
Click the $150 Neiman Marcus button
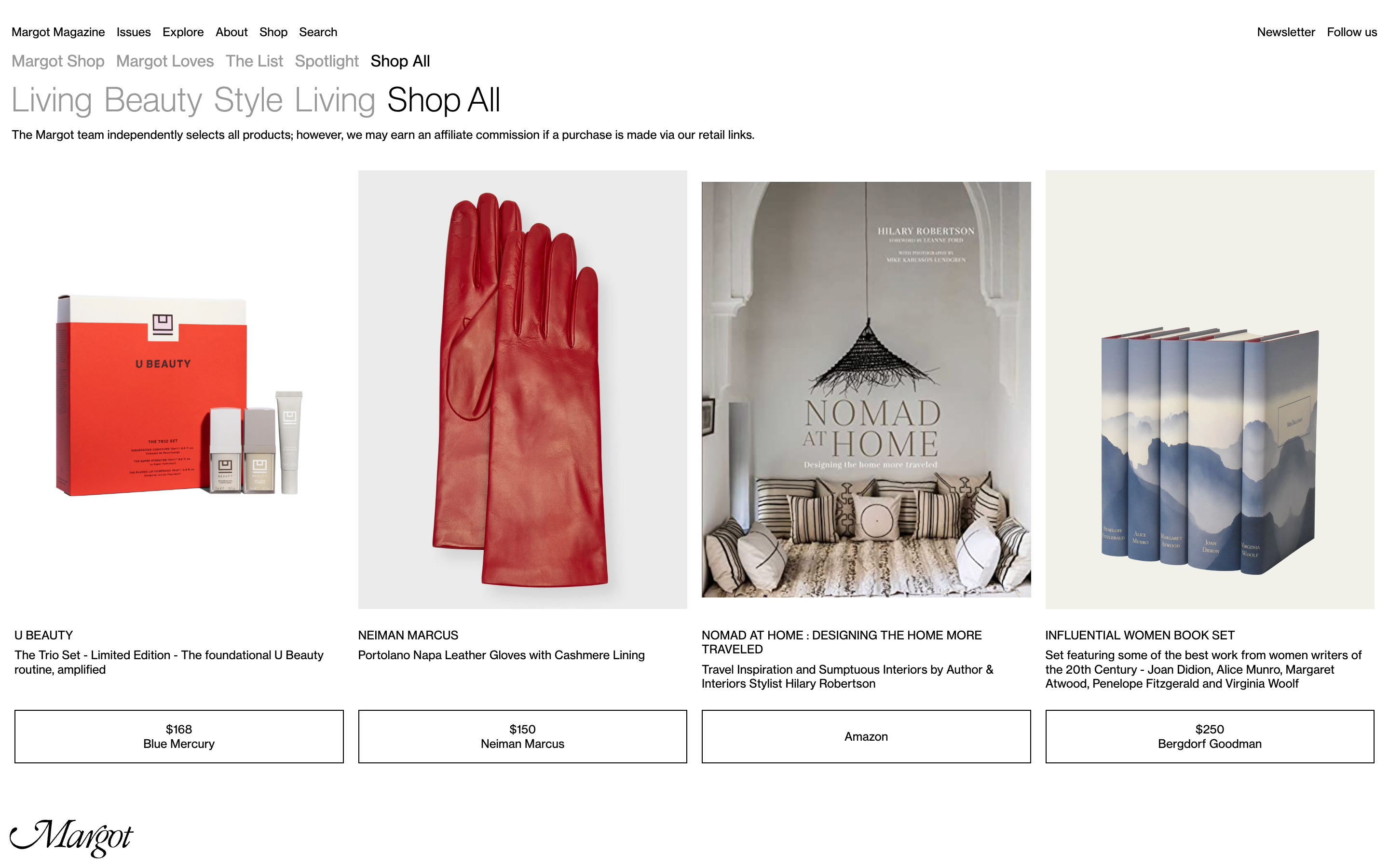(x=522, y=736)
